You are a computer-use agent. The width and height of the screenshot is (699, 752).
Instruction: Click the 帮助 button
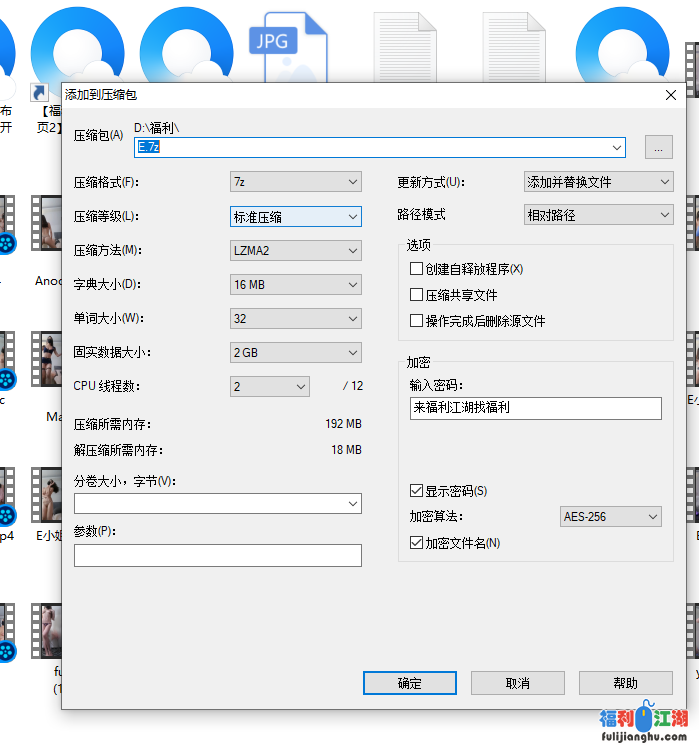click(x=625, y=683)
